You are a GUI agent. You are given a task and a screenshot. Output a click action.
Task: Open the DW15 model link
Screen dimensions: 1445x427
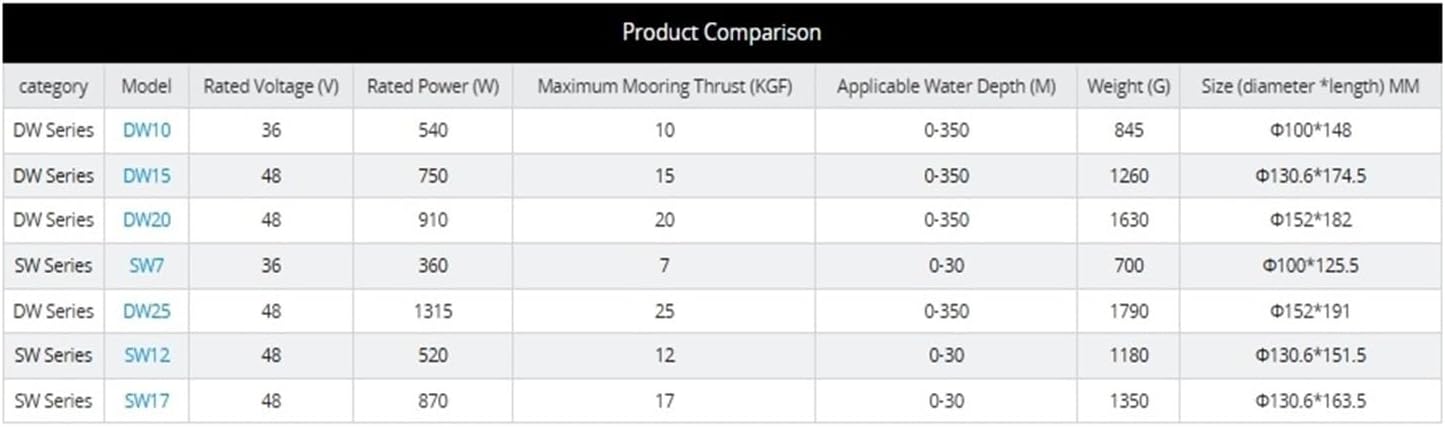coord(146,176)
